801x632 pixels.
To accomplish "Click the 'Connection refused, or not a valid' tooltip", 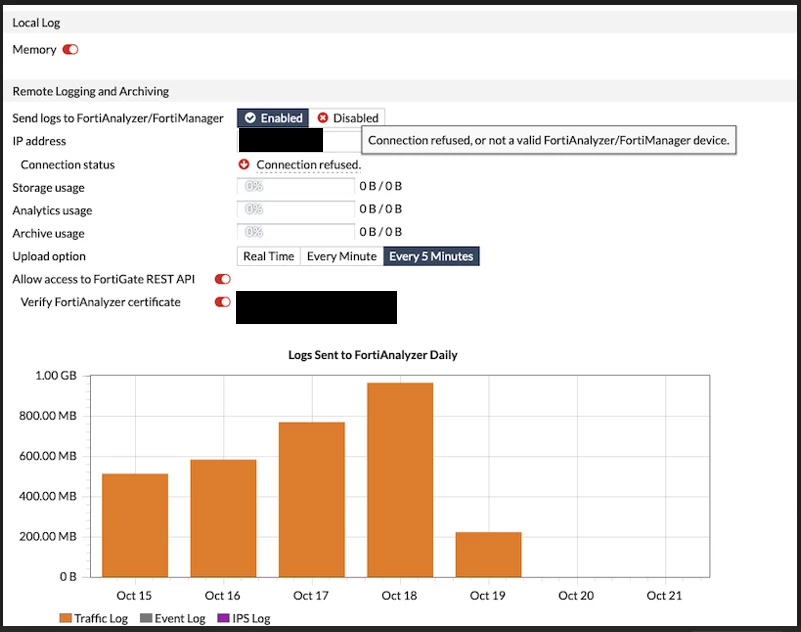I will (x=549, y=140).
